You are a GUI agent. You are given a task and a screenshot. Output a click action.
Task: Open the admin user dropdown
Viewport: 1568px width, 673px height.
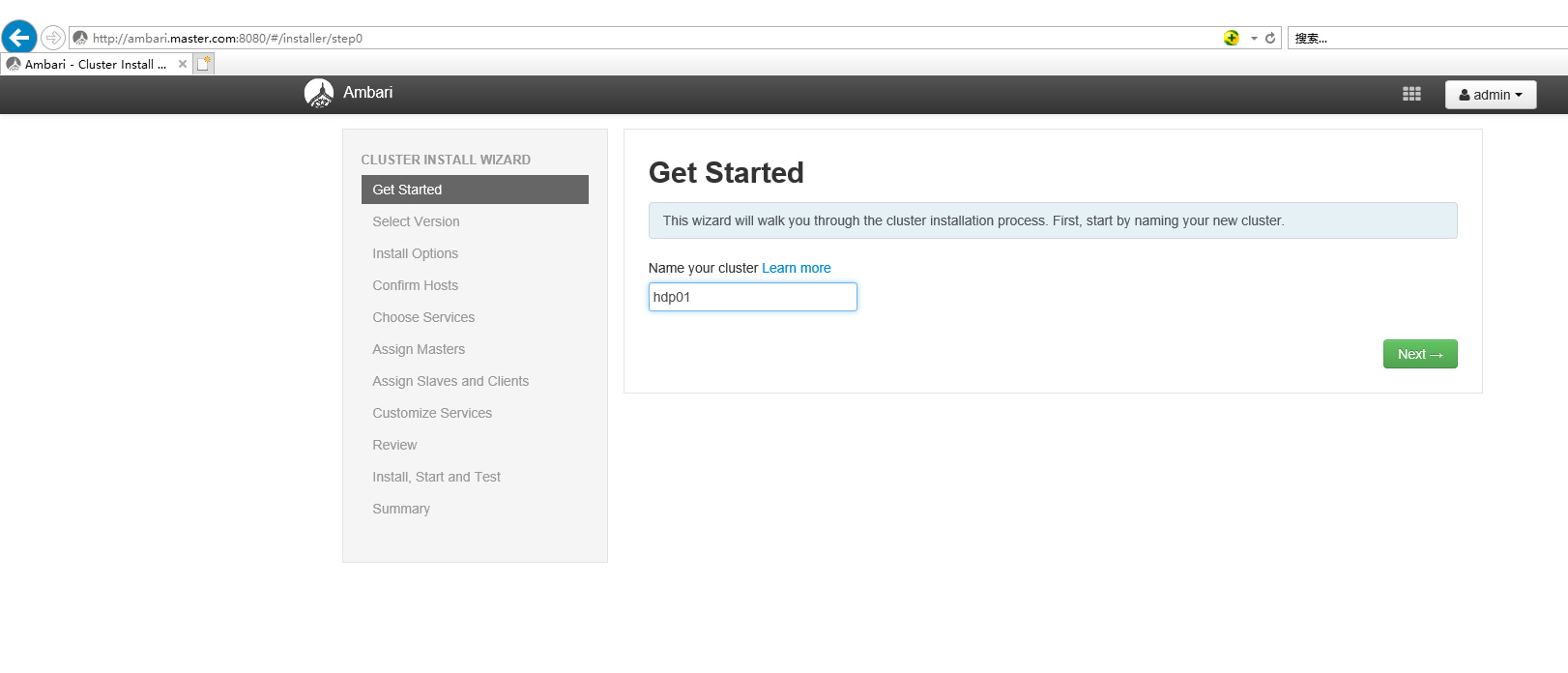[x=1491, y=95]
